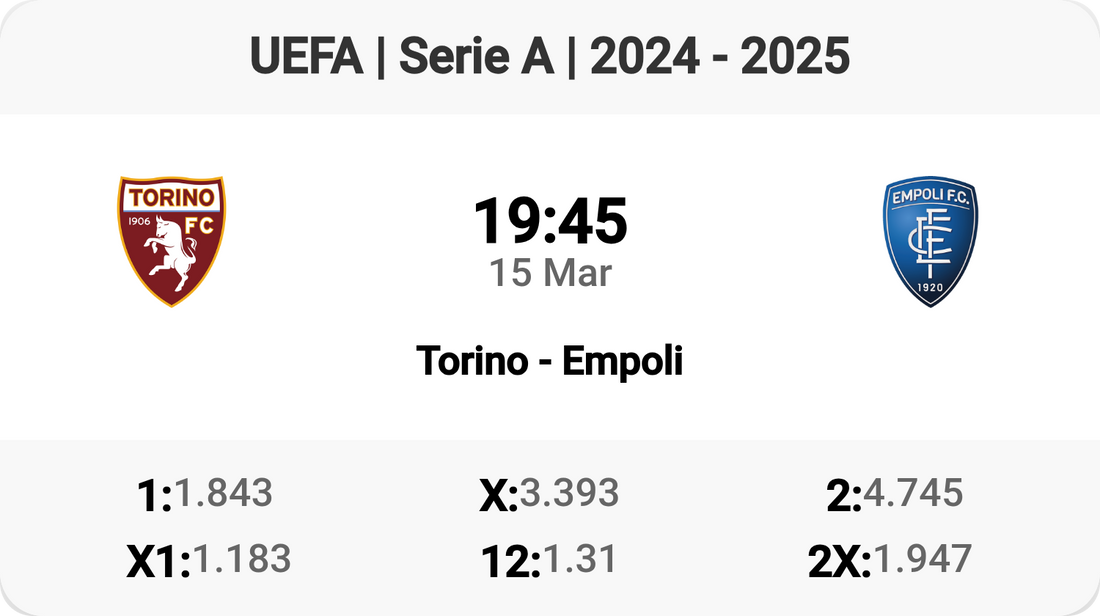
Task: Click the bold "2:" outcome label
Action: pyautogui.click(x=844, y=495)
